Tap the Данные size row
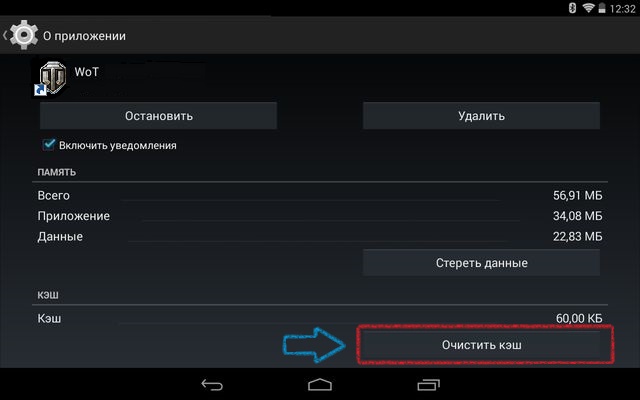Viewport: 640px width, 400px height. [320, 236]
